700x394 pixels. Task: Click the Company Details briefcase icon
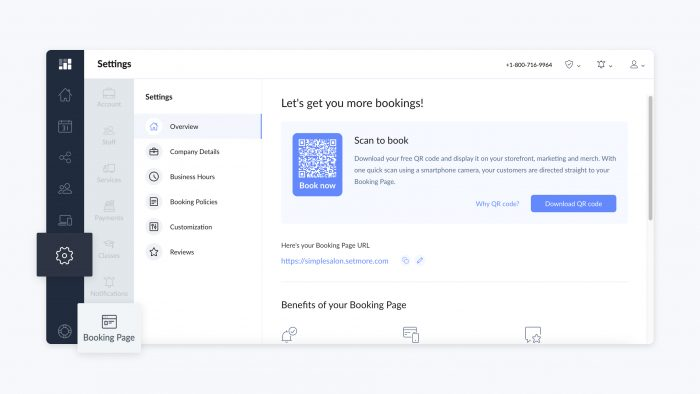(154, 152)
